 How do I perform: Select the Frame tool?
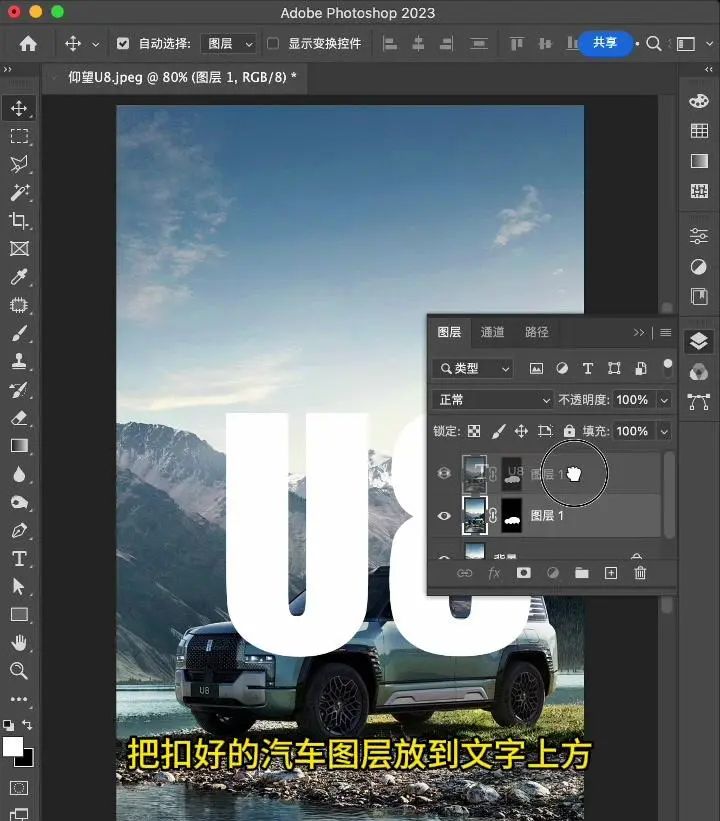pos(19,248)
